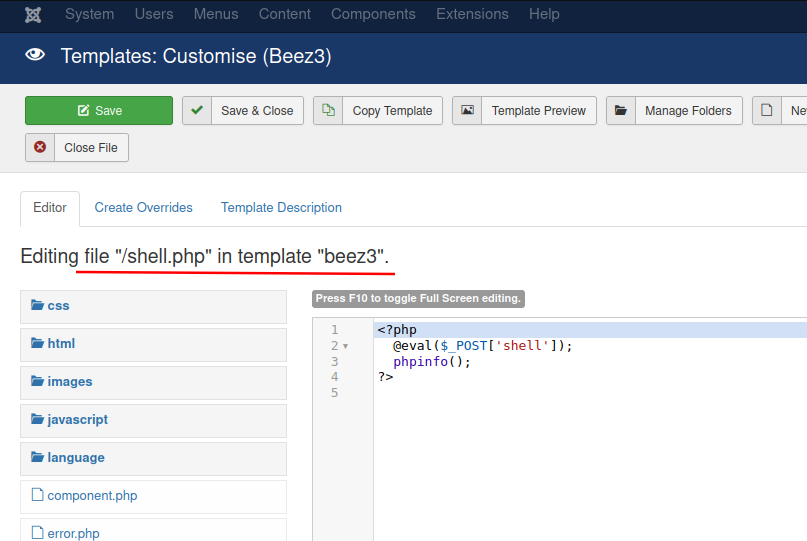Expand the images folder
Image resolution: width=807 pixels, height=541 pixels.
pos(153,383)
